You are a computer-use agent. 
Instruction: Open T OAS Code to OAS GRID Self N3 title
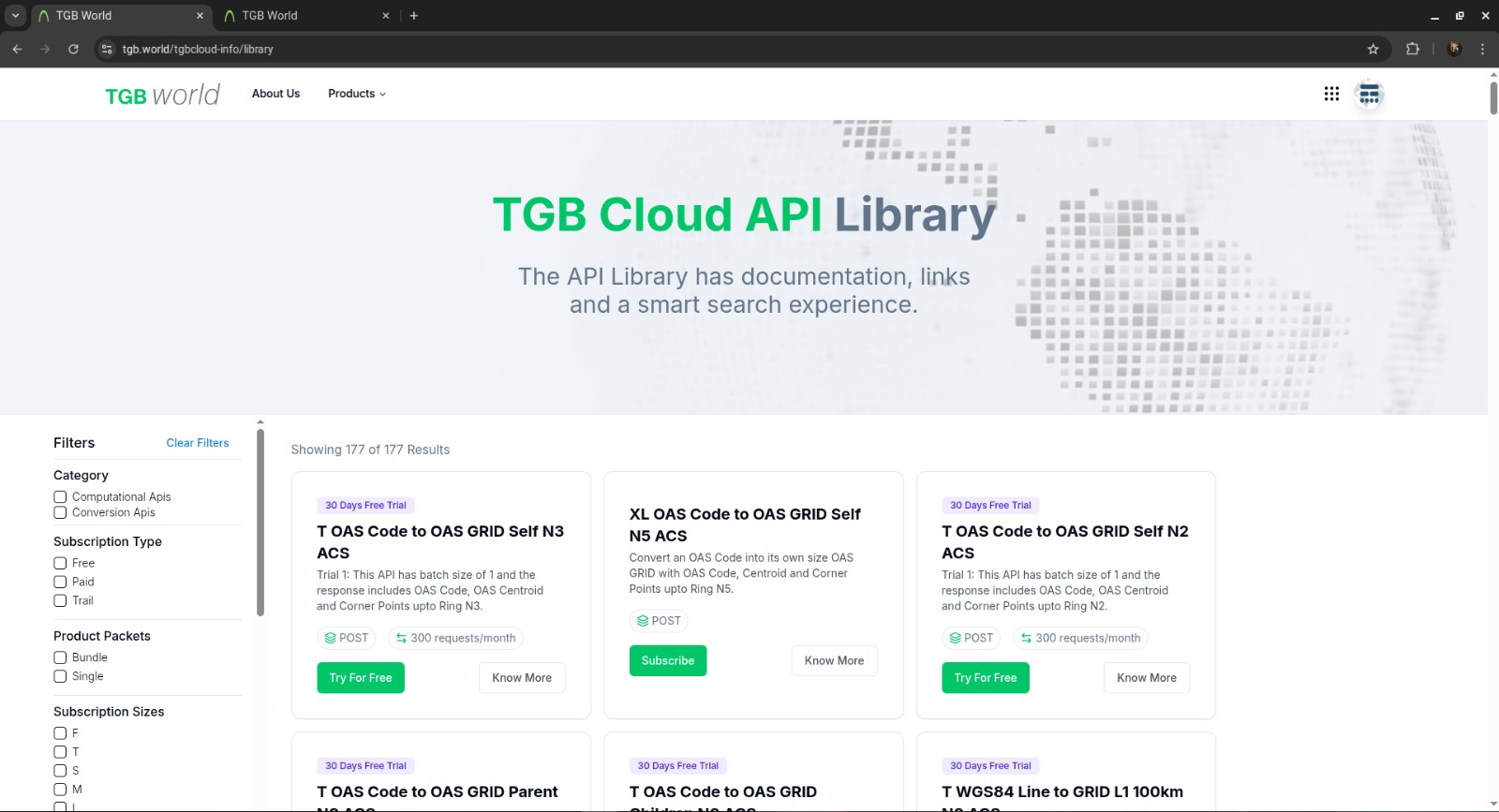point(440,542)
